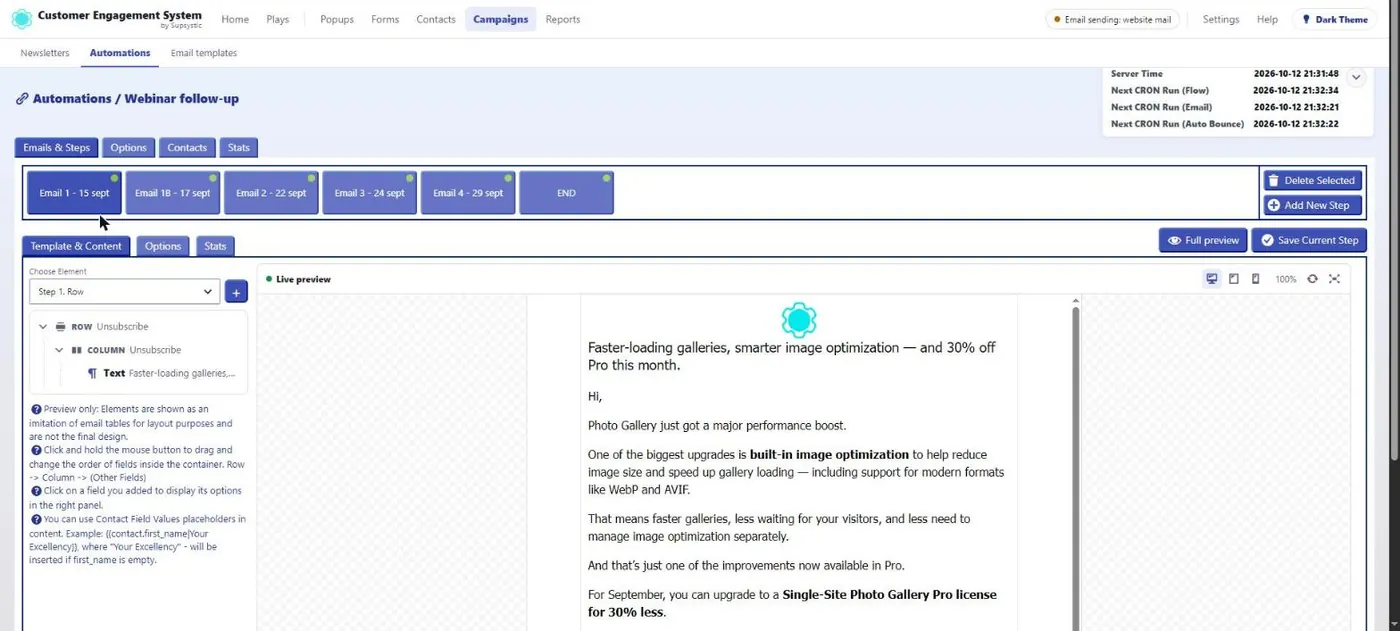Toggle status dot on Email 1 - 15 sept
This screenshot has height=631, width=1400.
click(x=115, y=178)
